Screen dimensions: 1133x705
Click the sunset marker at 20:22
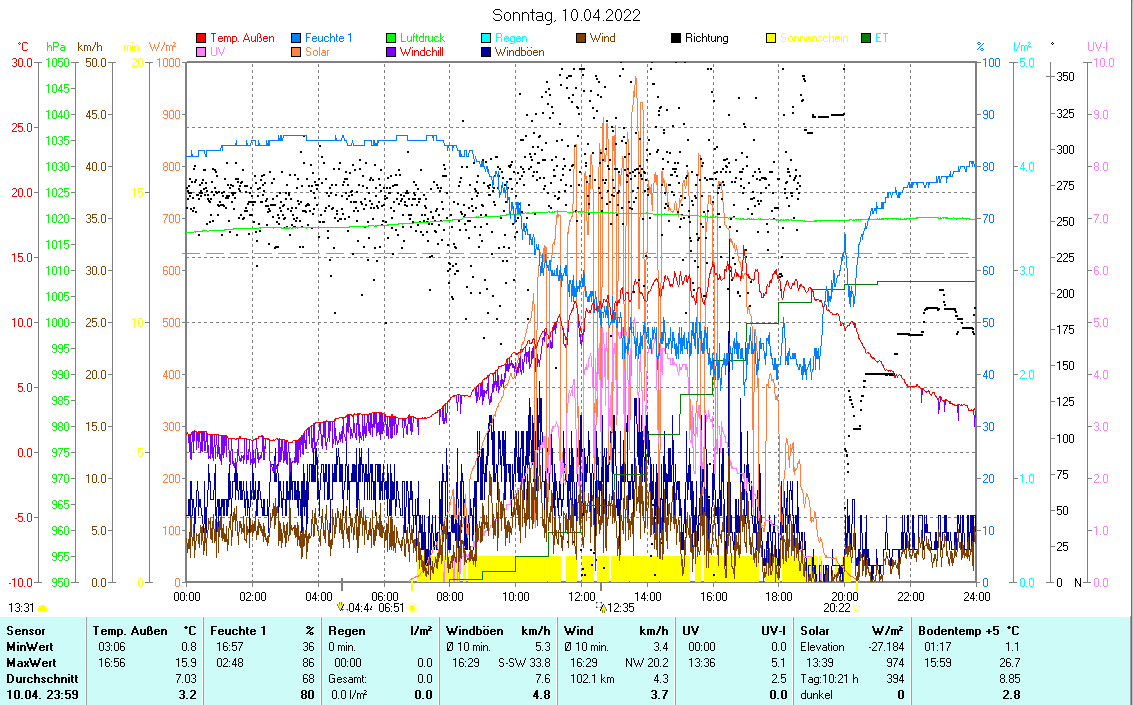(856, 607)
